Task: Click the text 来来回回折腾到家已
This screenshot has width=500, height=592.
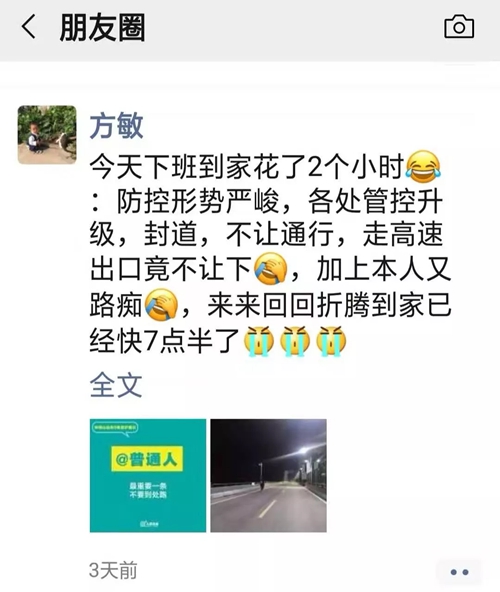Action: click(x=329, y=305)
